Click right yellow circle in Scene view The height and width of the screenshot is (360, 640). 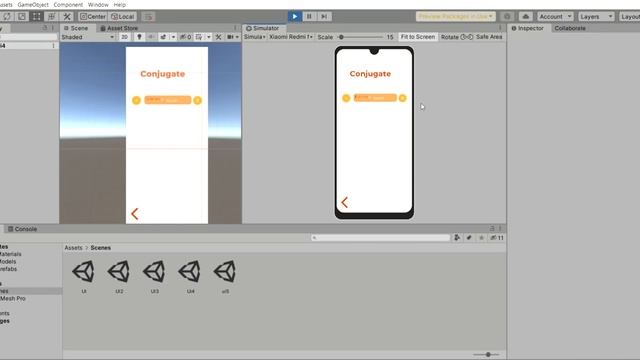pyautogui.click(x=198, y=100)
